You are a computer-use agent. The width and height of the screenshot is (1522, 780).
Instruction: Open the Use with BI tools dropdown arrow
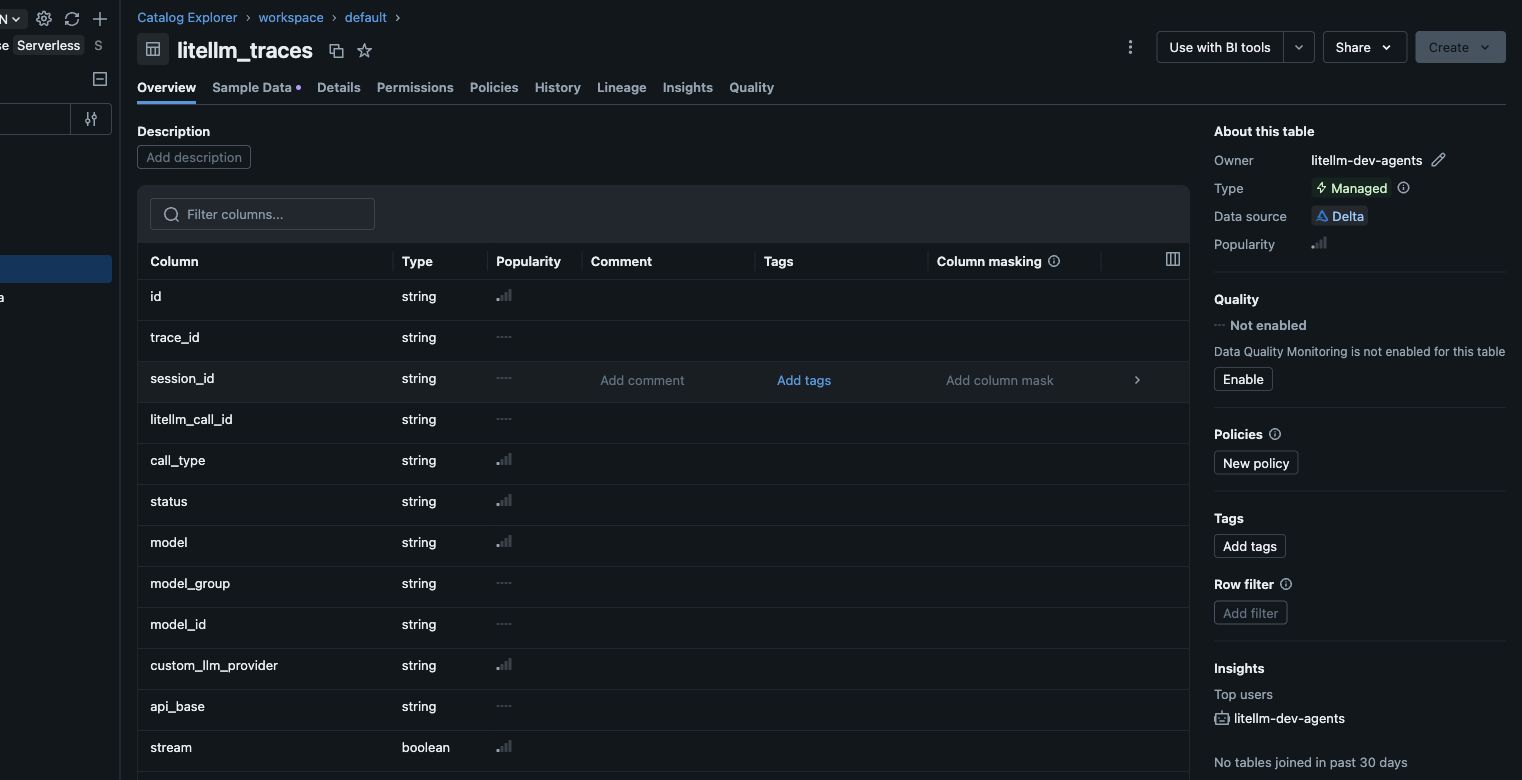coord(1299,47)
